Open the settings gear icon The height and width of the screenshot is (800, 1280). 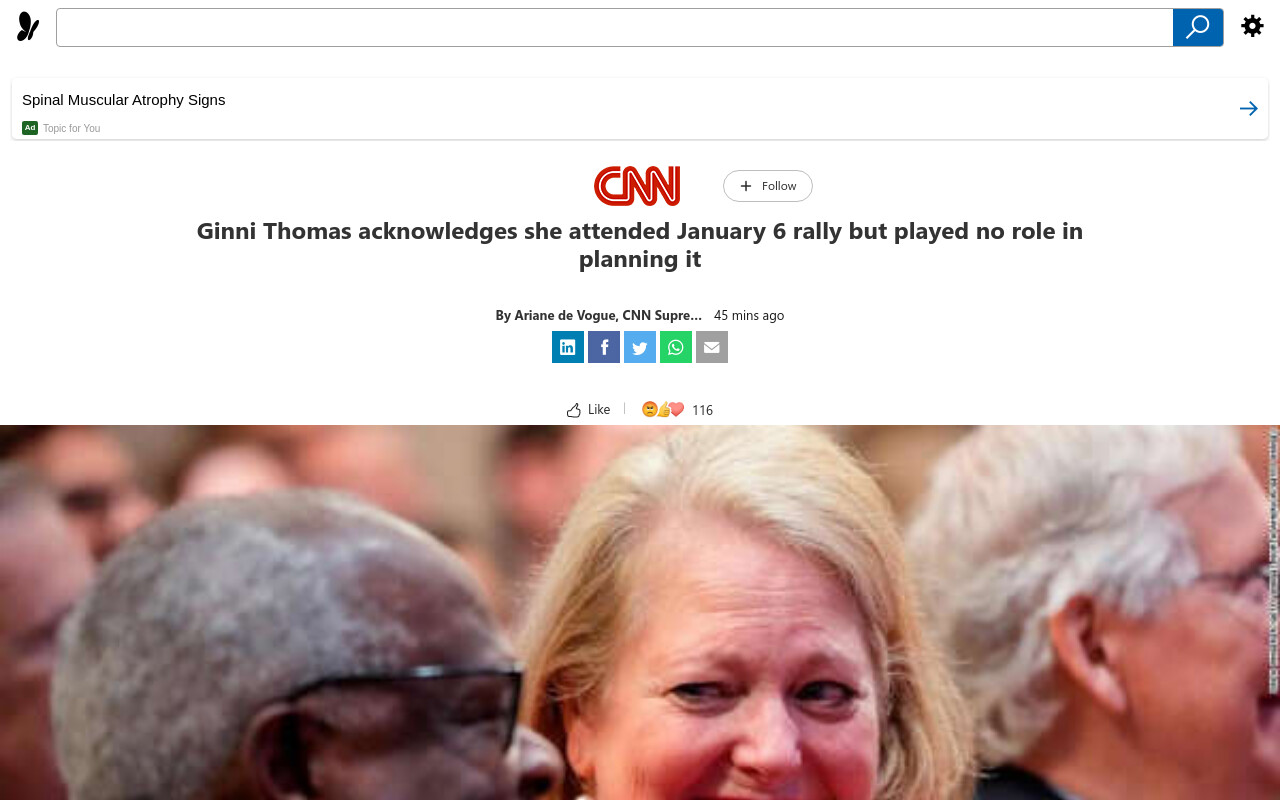click(1252, 26)
